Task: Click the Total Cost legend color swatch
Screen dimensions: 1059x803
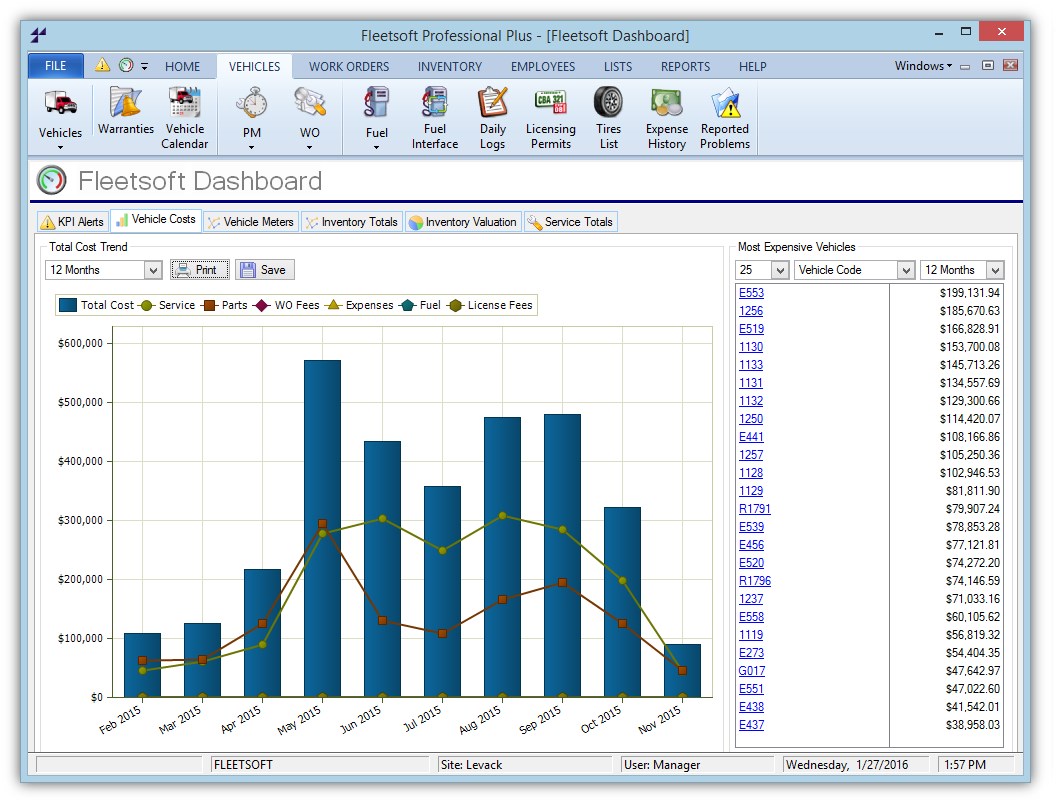Action: tap(68, 305)
